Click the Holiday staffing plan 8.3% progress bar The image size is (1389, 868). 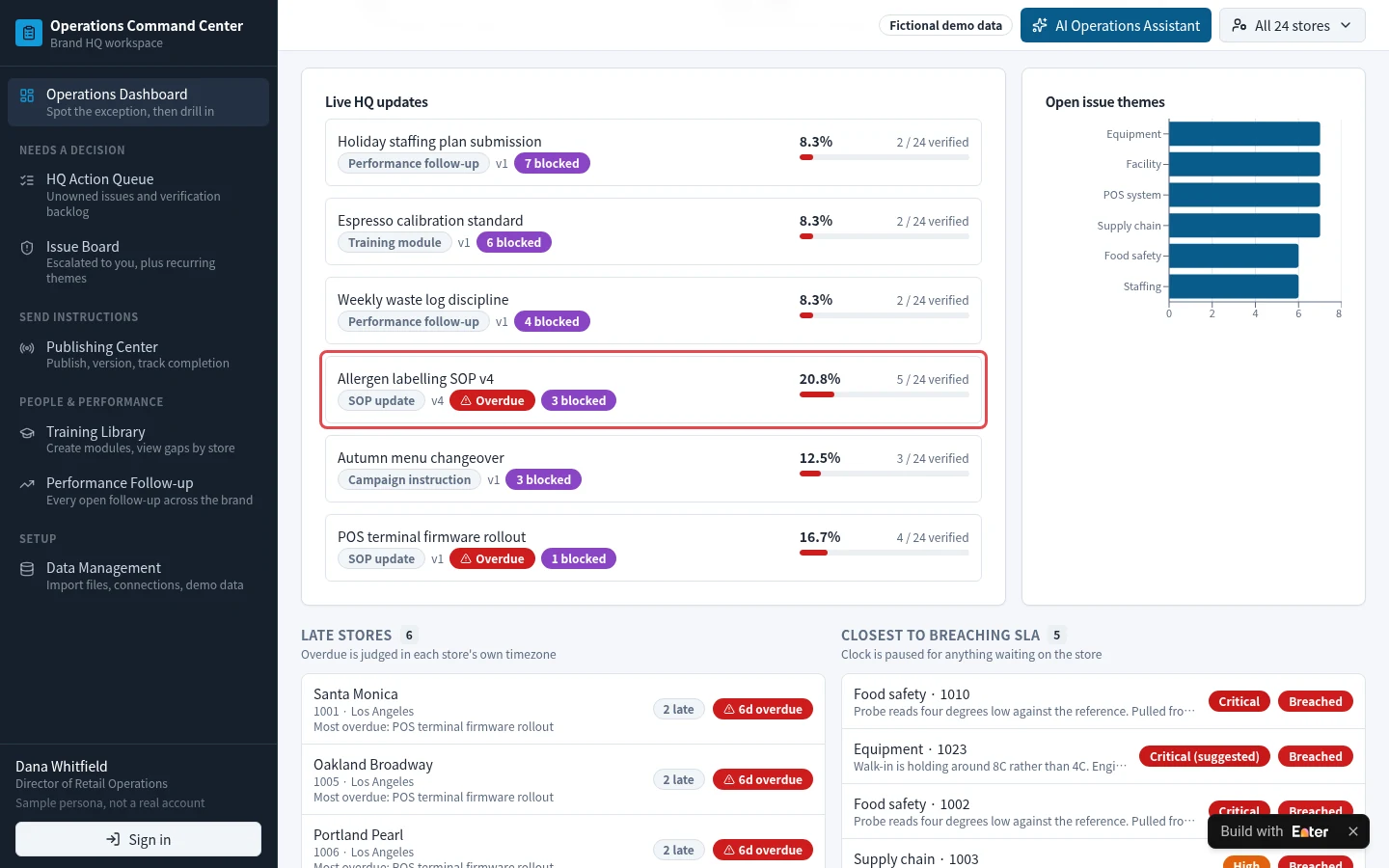click(885, 157)
